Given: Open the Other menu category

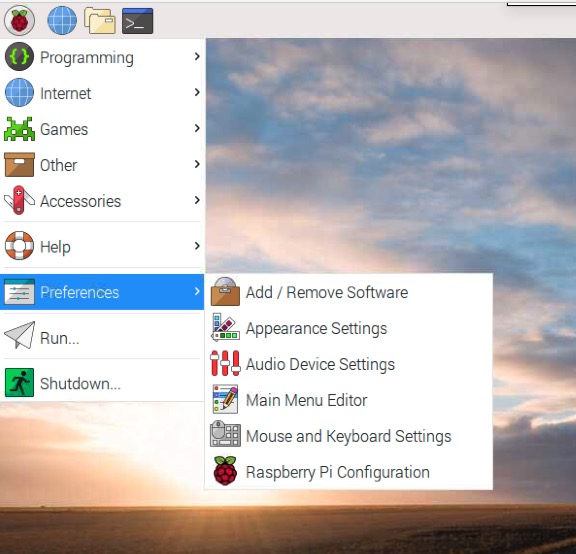Looking at the screenshot, I should click(x=102, y=165).
